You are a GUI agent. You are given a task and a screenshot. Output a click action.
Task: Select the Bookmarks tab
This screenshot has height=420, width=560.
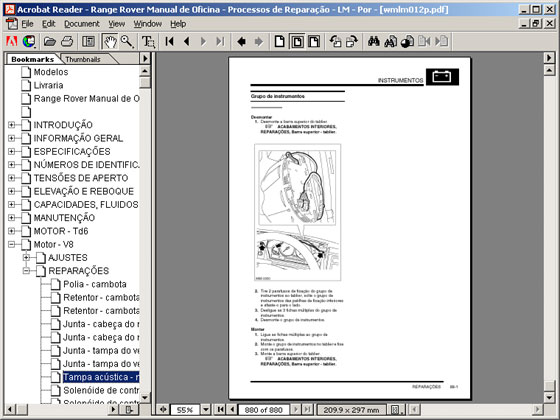(x=32, y=59)
